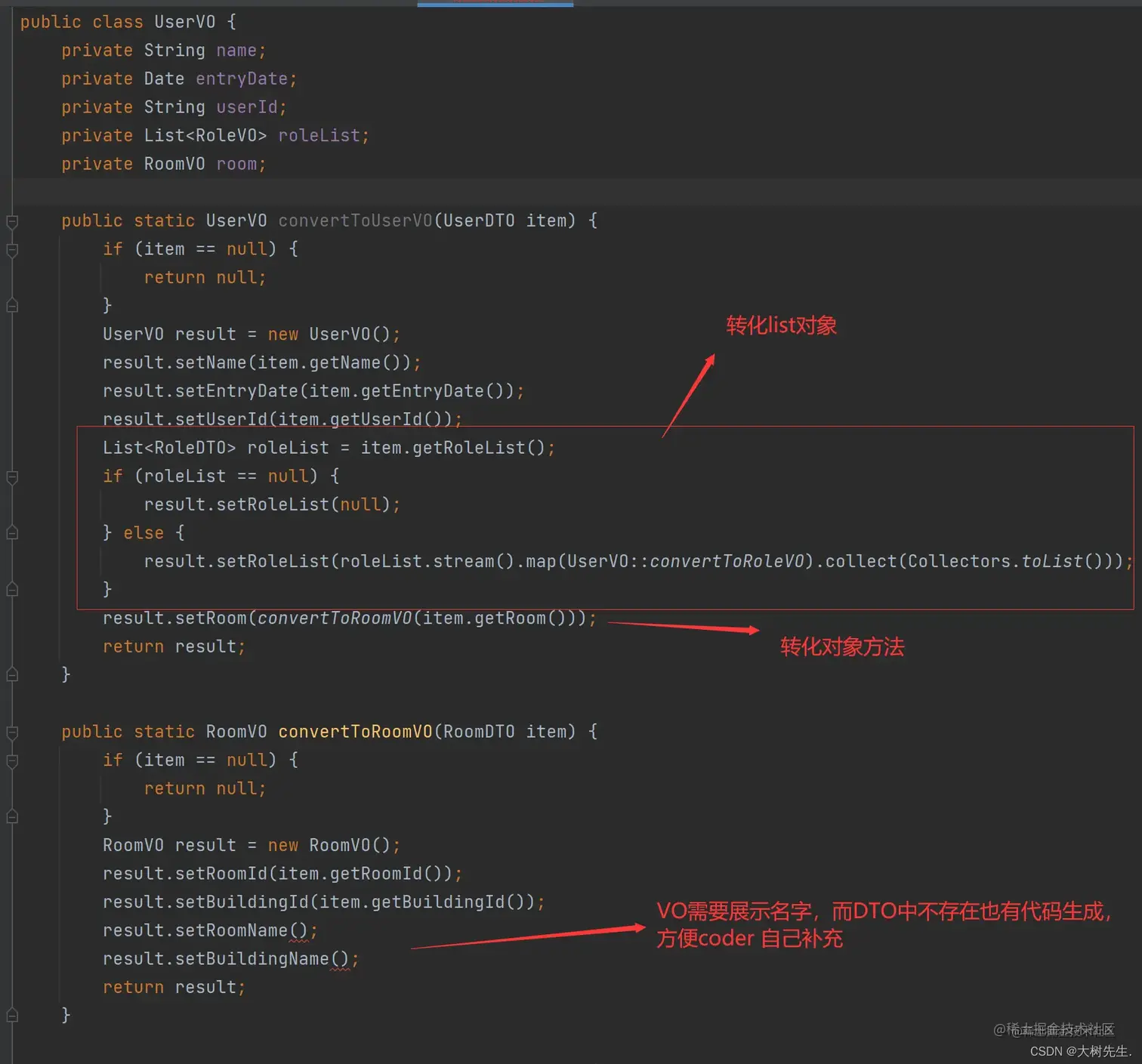Place cursor on class name 'UserVO' in class declaration
The image size is (1142, 1064).
point(185,22)
